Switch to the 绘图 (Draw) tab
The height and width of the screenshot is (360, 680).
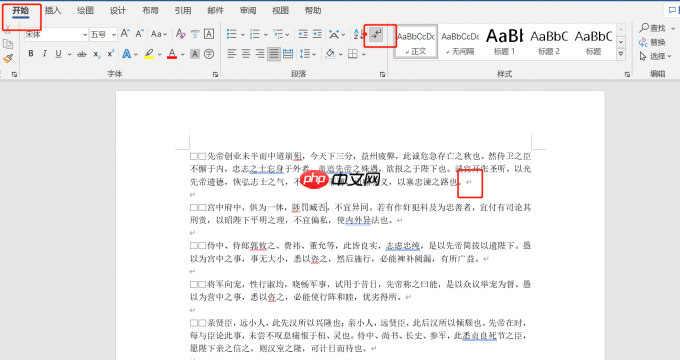[x=85, y=10]
